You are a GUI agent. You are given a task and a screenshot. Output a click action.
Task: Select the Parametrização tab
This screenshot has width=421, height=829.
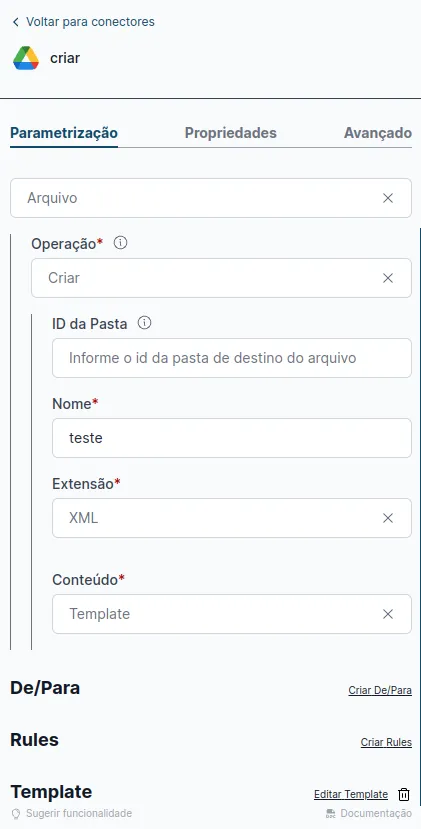[x=64, y=133]
